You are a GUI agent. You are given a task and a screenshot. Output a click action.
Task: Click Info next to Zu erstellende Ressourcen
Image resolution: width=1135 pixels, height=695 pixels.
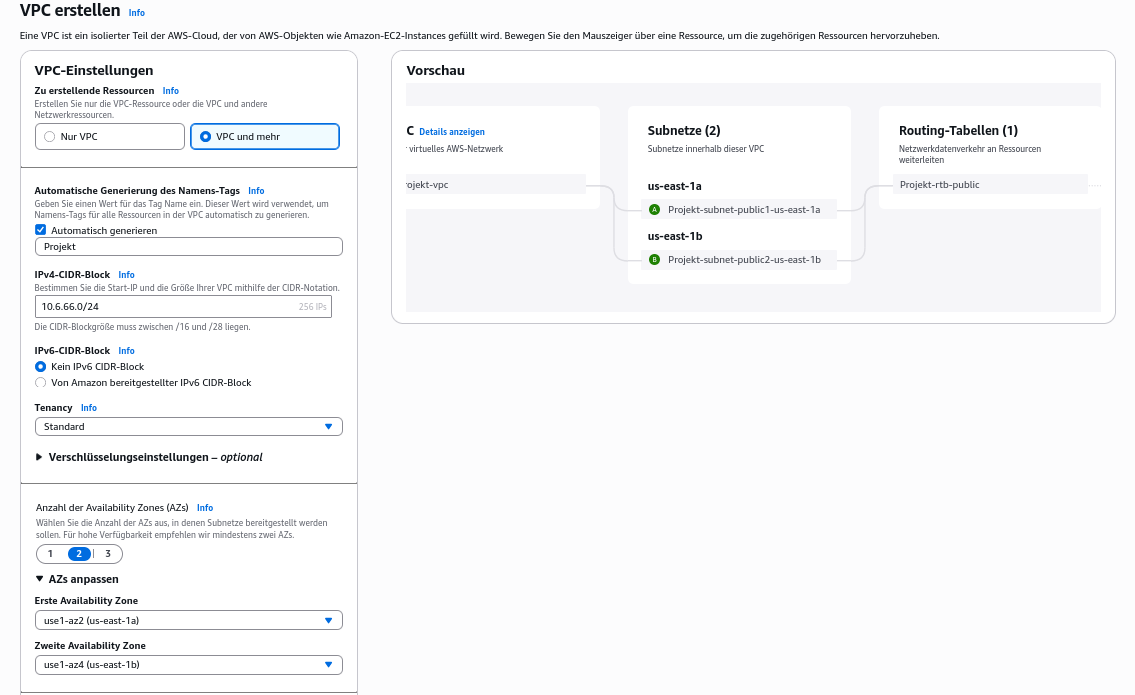pos(170,90)
